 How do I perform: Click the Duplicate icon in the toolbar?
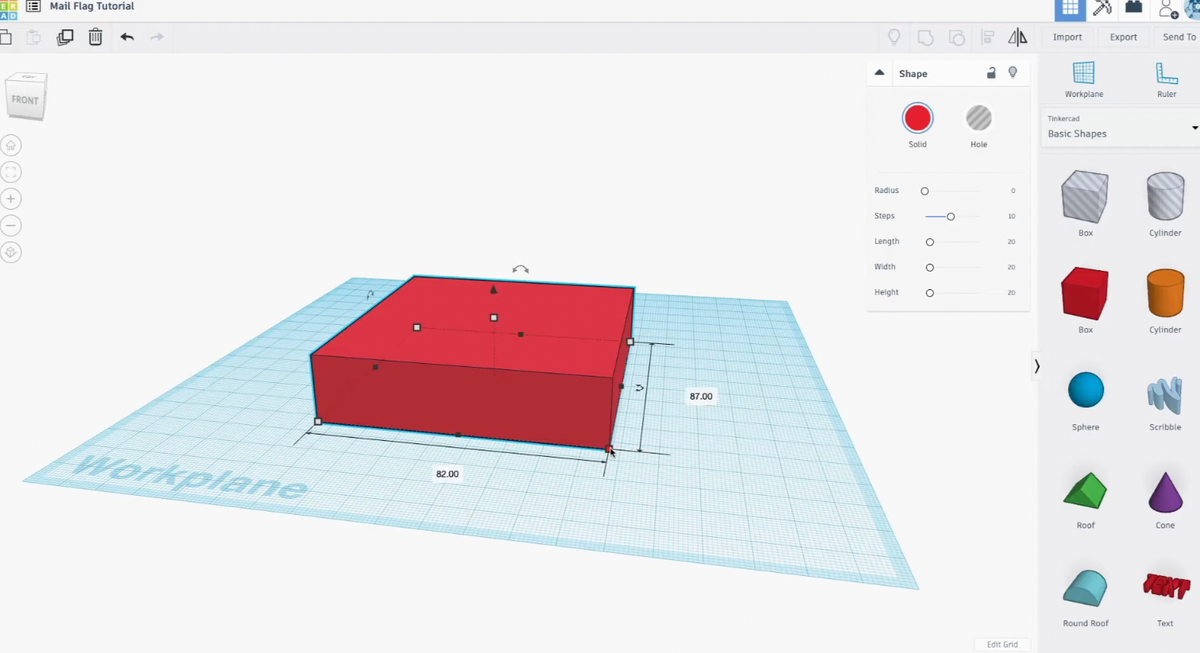tap(63, 36)
